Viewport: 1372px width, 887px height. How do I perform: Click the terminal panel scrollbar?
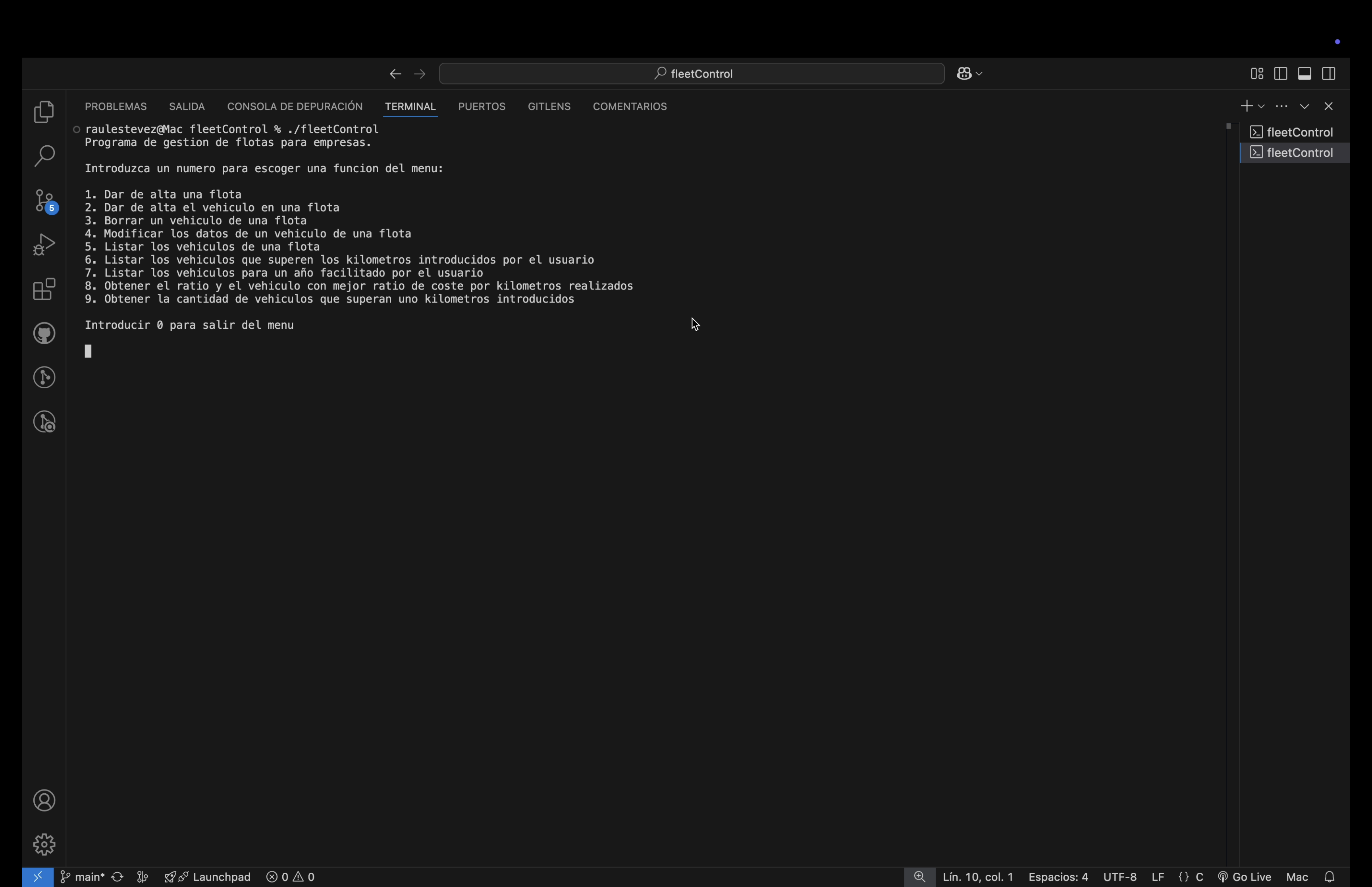1228,126
